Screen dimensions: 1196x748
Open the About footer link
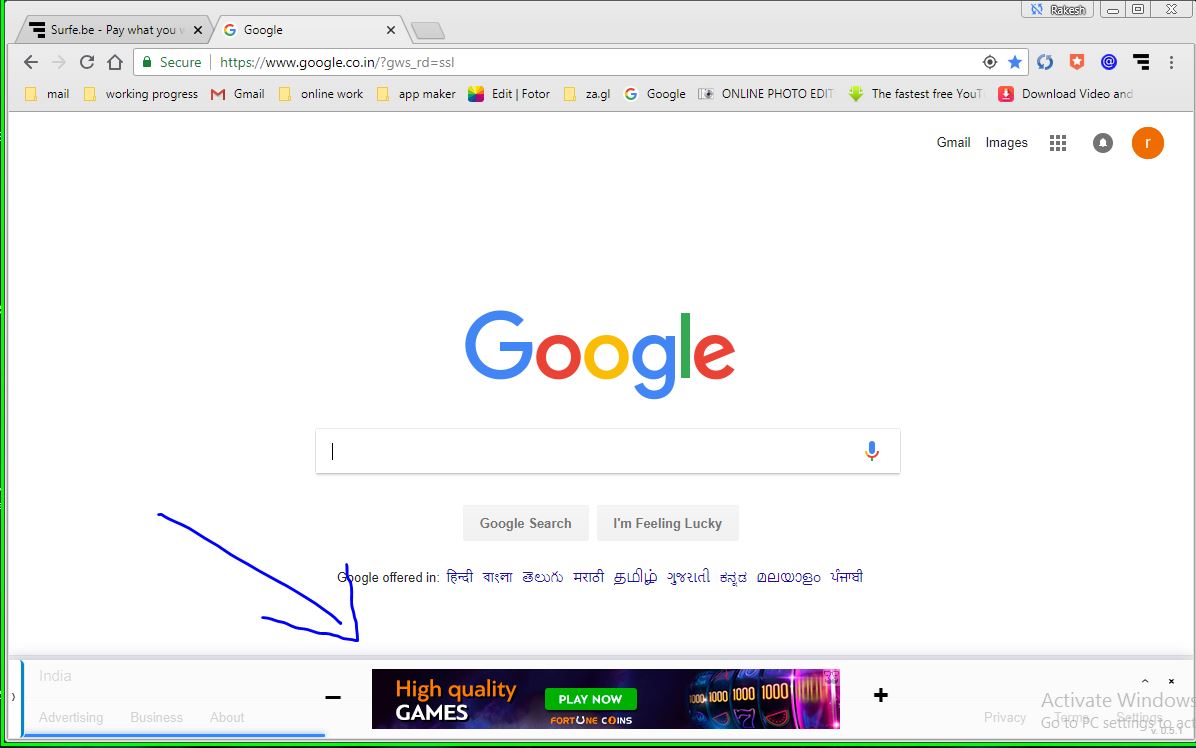coord(227,718)
